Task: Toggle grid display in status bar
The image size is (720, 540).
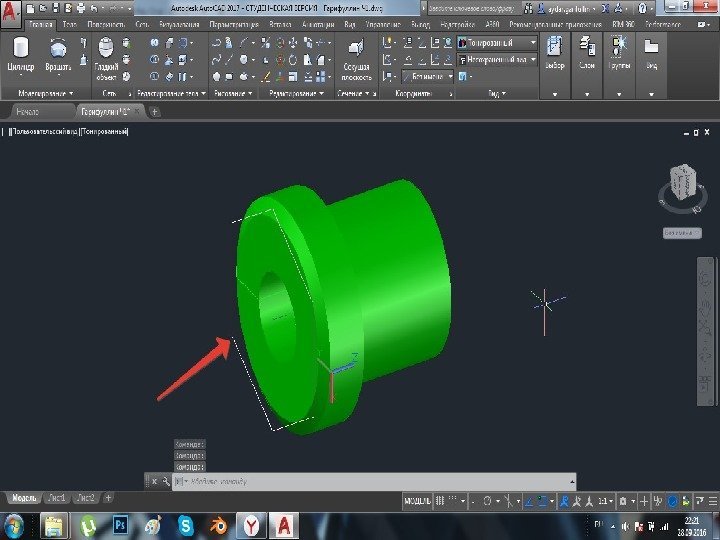Action: 441,499
